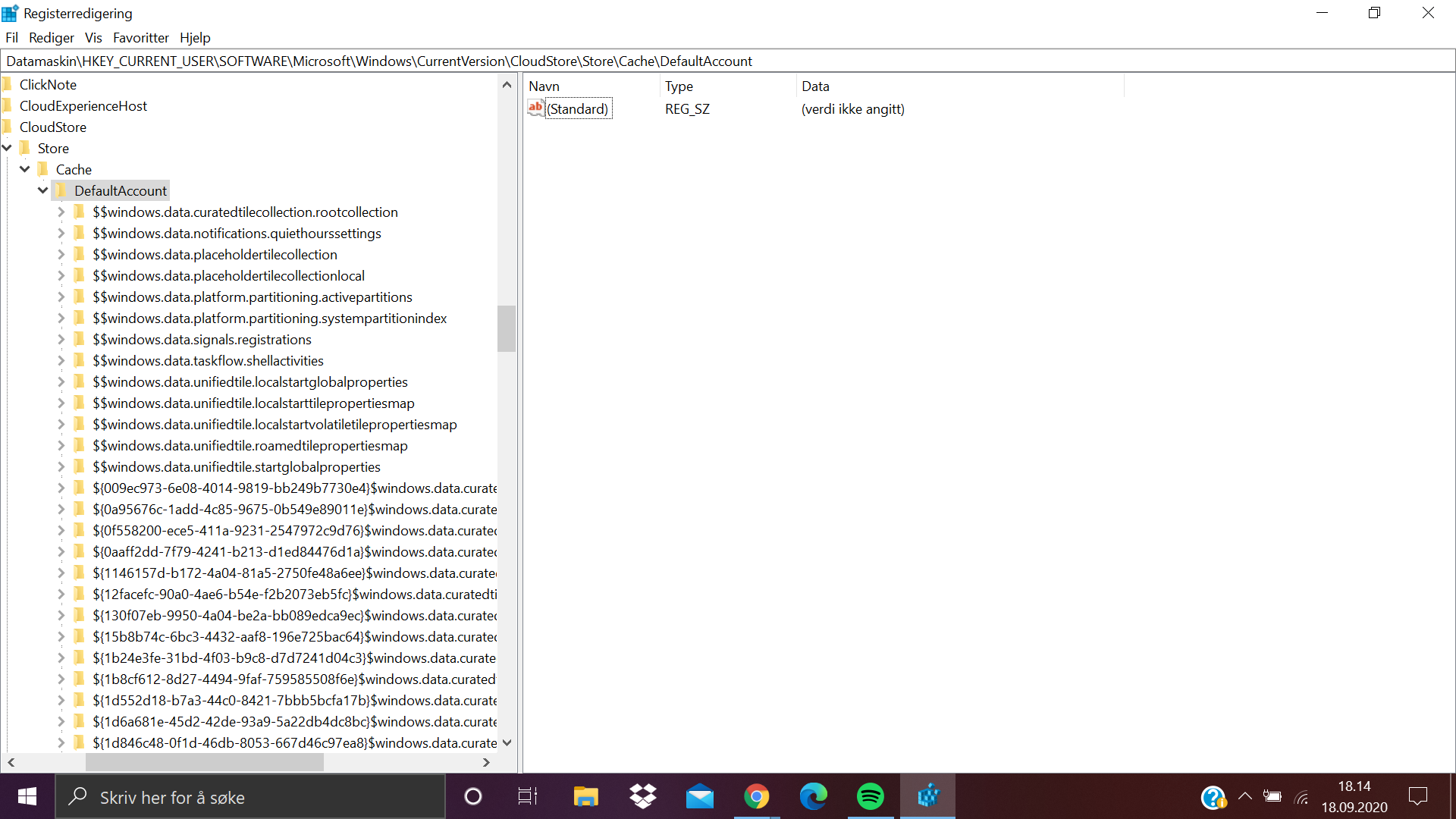1456x819 pixels.
Task: Open the Cortana circle button
Action: pos(472,796)
